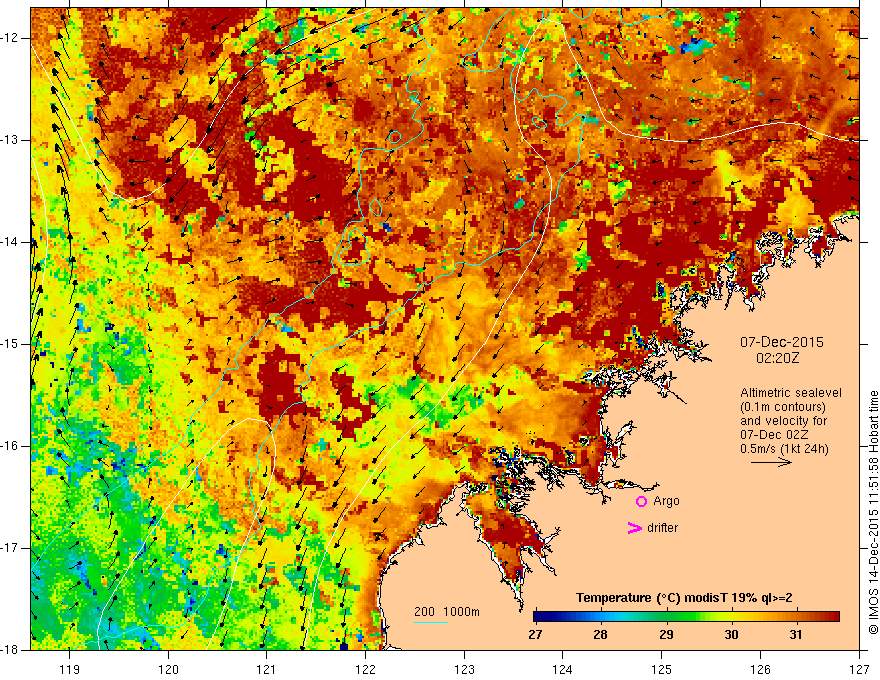
Task: Click the 200 1000m depth label
Action: (447, 612)
